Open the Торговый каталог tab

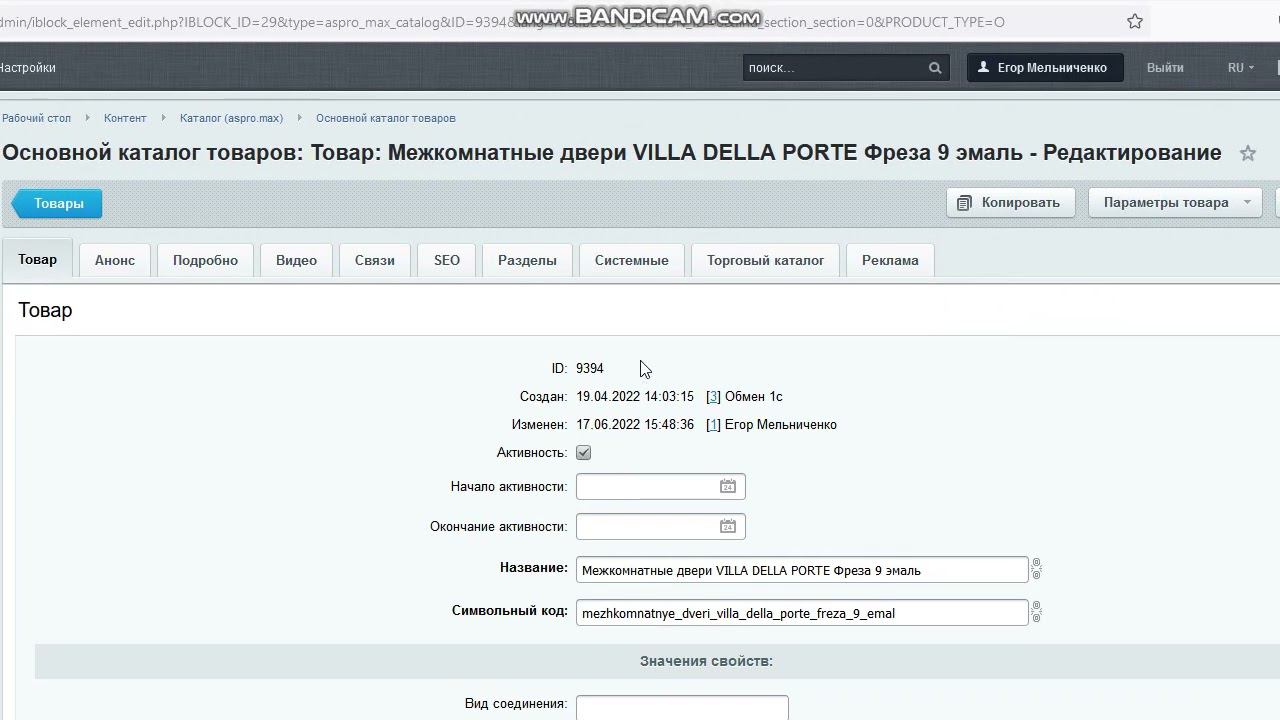[x=766, y=260]
